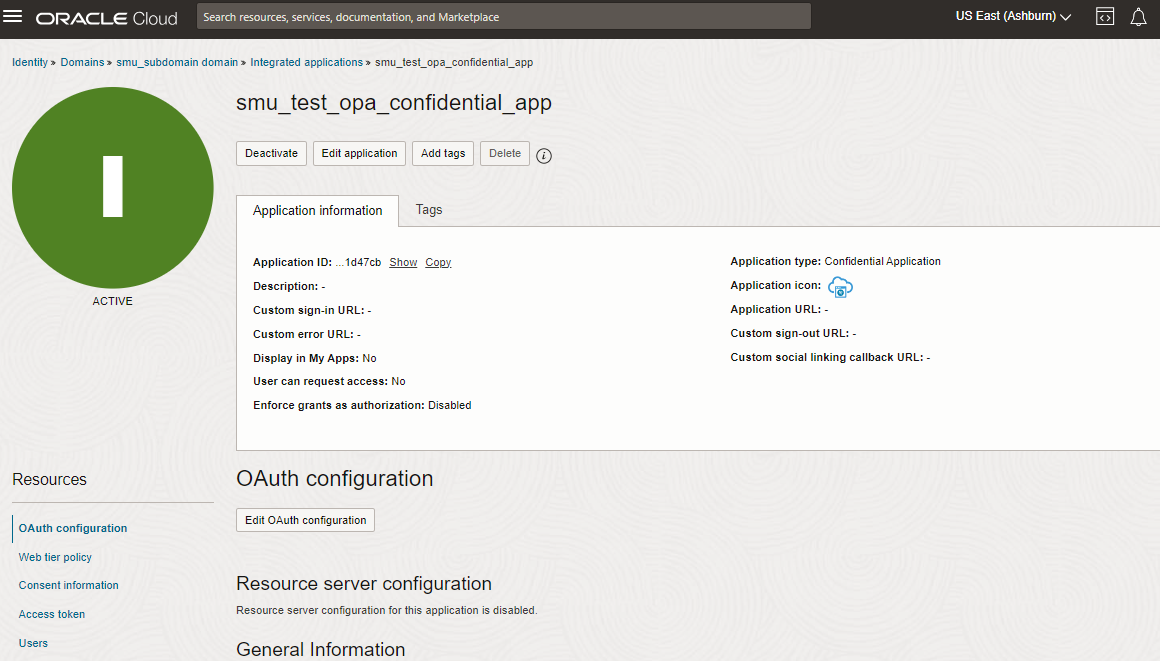Viewport: 1160px width, 661px height.
Task: Show the full Application ID
Action: coord(403,262)
